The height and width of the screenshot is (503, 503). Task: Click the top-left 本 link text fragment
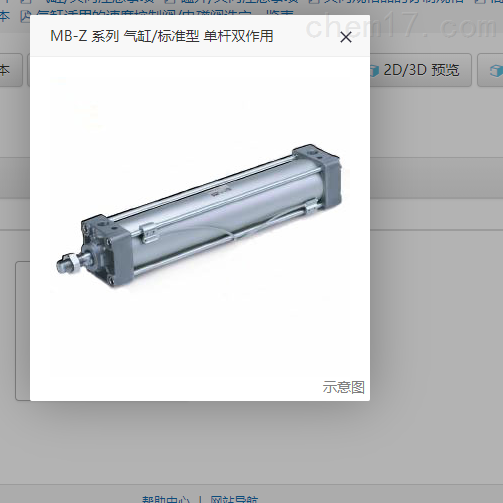(x=5, y=15)
